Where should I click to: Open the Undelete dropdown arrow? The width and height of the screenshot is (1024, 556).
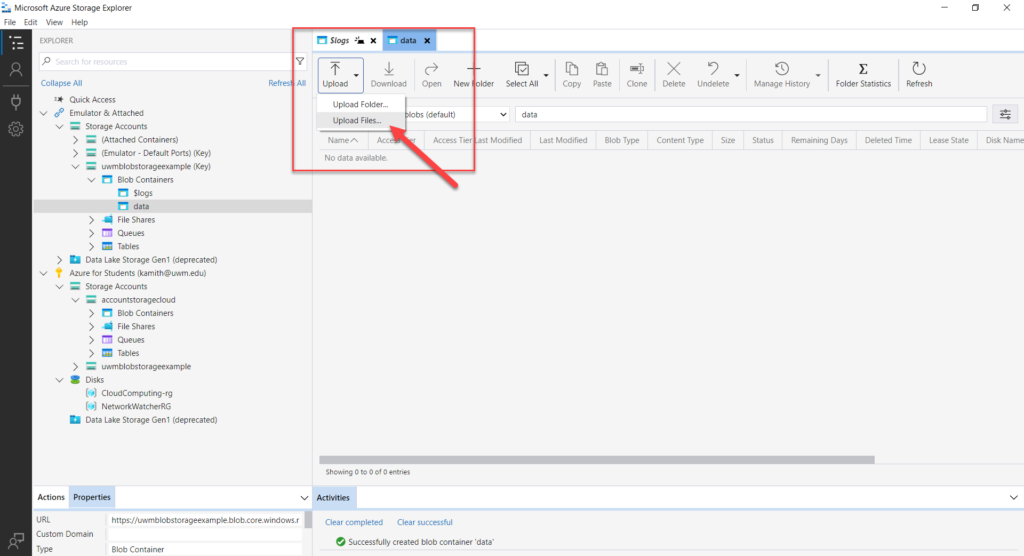(737, 75)
